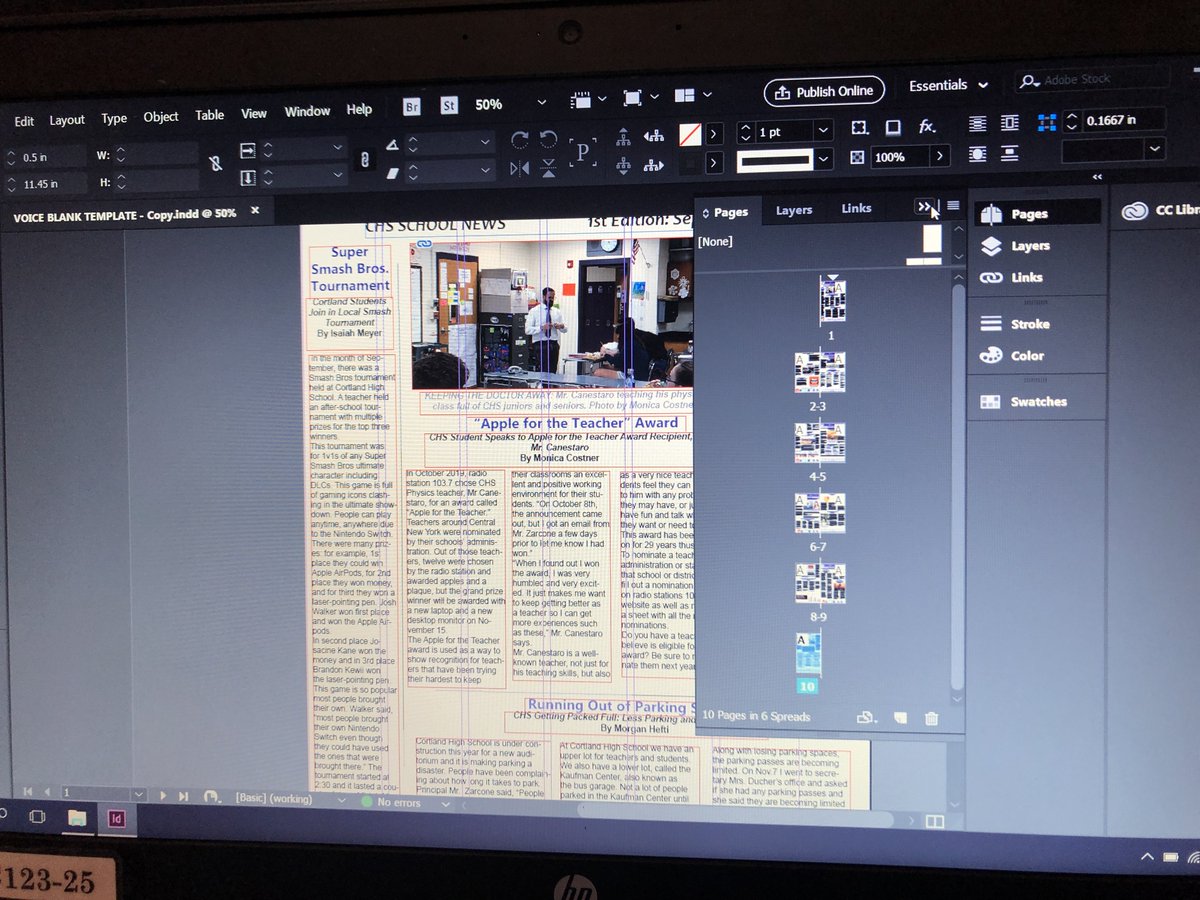Open File Explorer from the taskbar
Image resolution: width=1200 pixels, height=900 pixels.
[x=77, y=818]
